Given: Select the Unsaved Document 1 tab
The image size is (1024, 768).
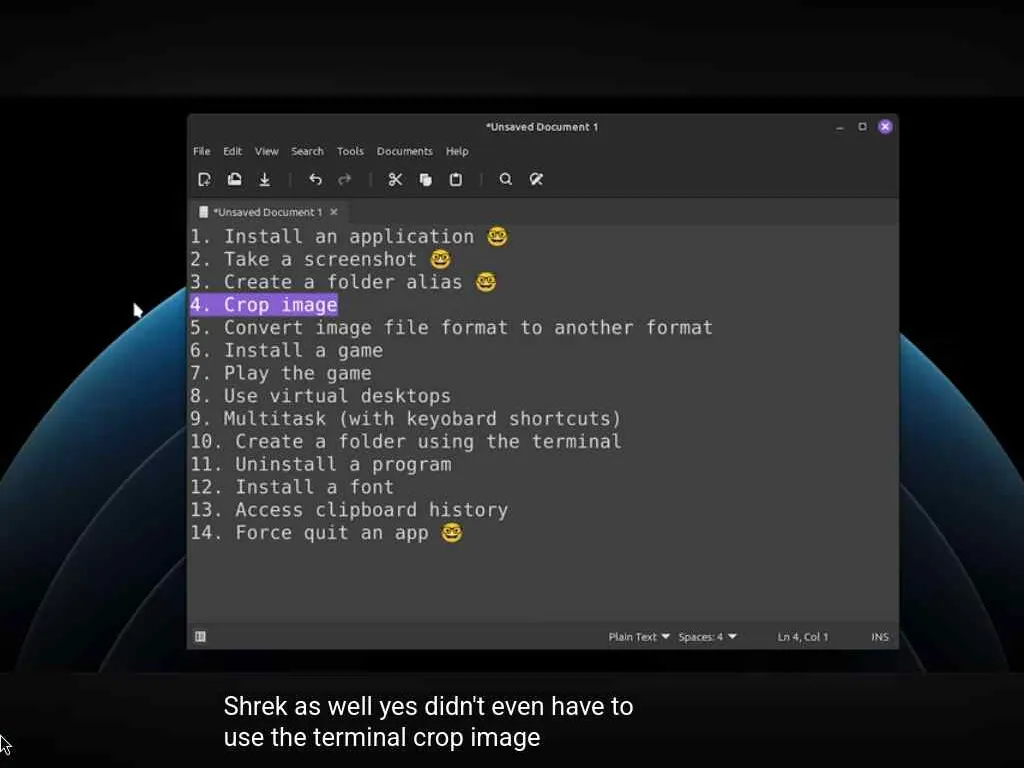Looking at the screenshot, I should (267, 212).
